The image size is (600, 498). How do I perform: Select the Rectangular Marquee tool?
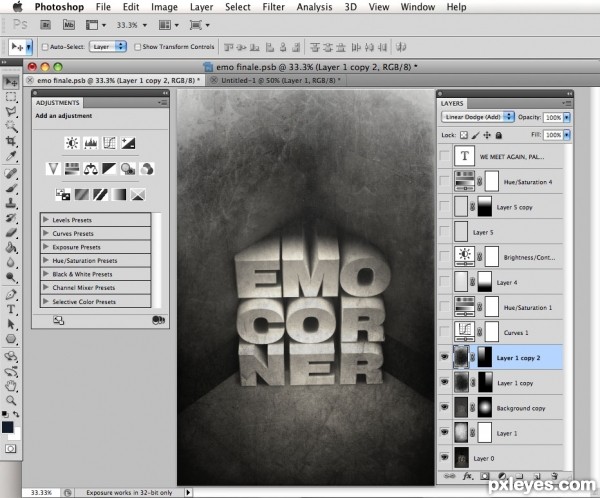11,97
